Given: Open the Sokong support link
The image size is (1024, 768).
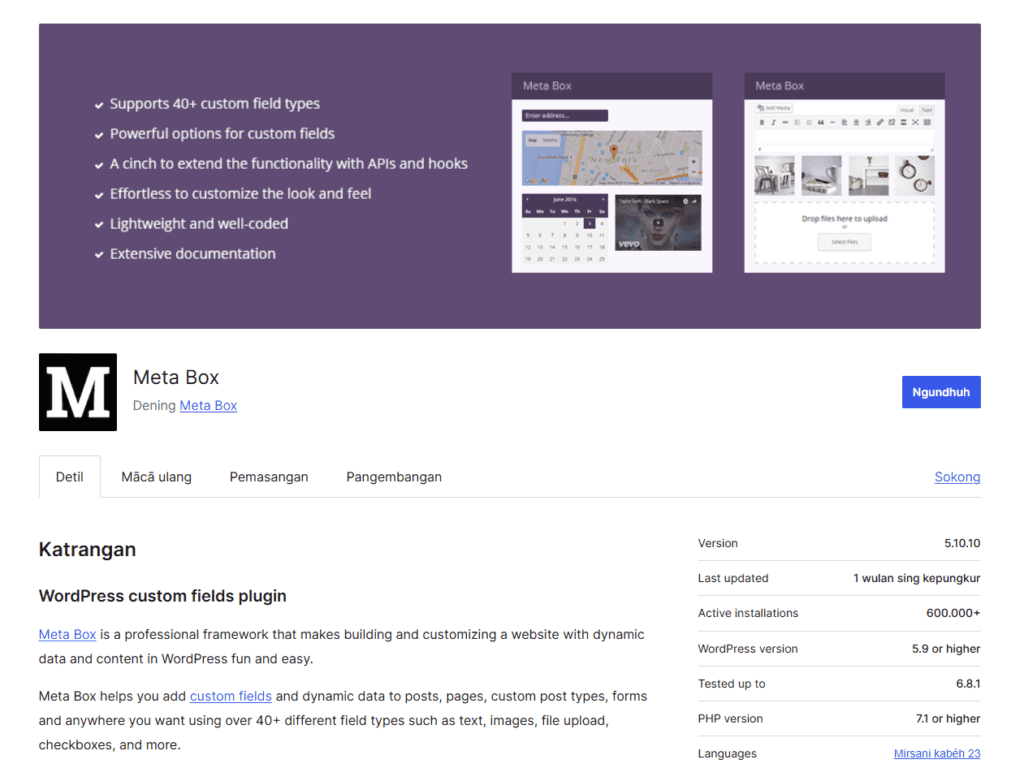Looking at the screenshot, I should (957, 477).
